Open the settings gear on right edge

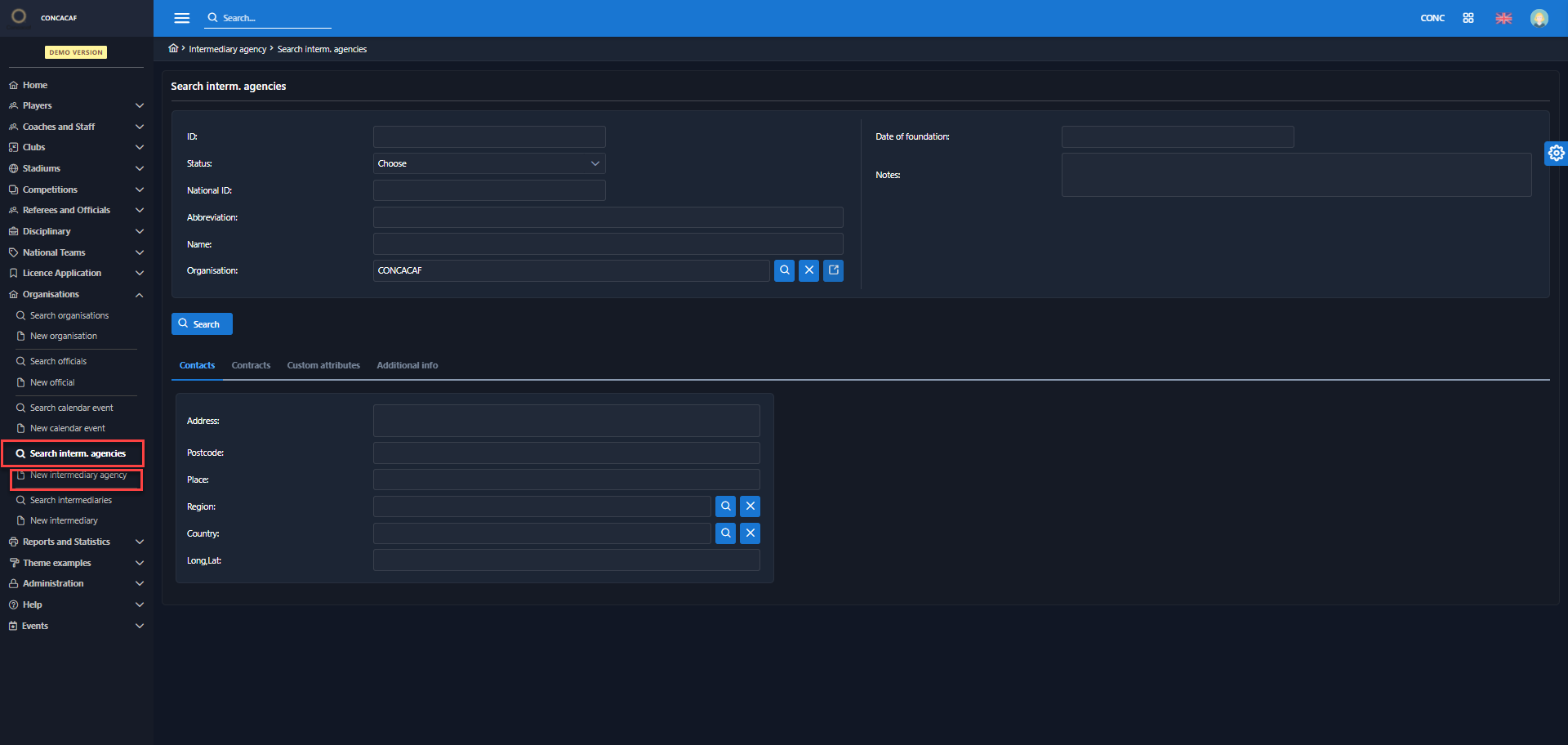(x=1556, y=153)
